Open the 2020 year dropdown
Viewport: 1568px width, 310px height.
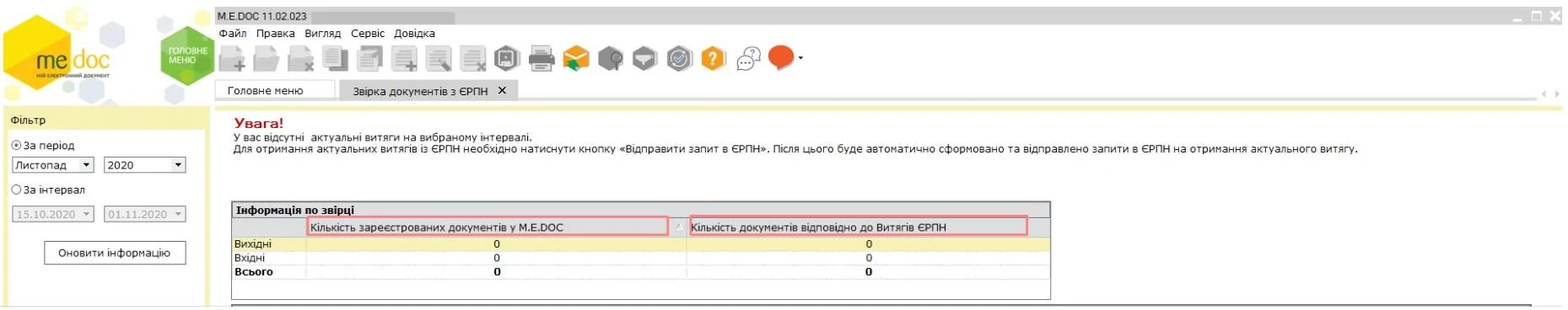(178, 165)
